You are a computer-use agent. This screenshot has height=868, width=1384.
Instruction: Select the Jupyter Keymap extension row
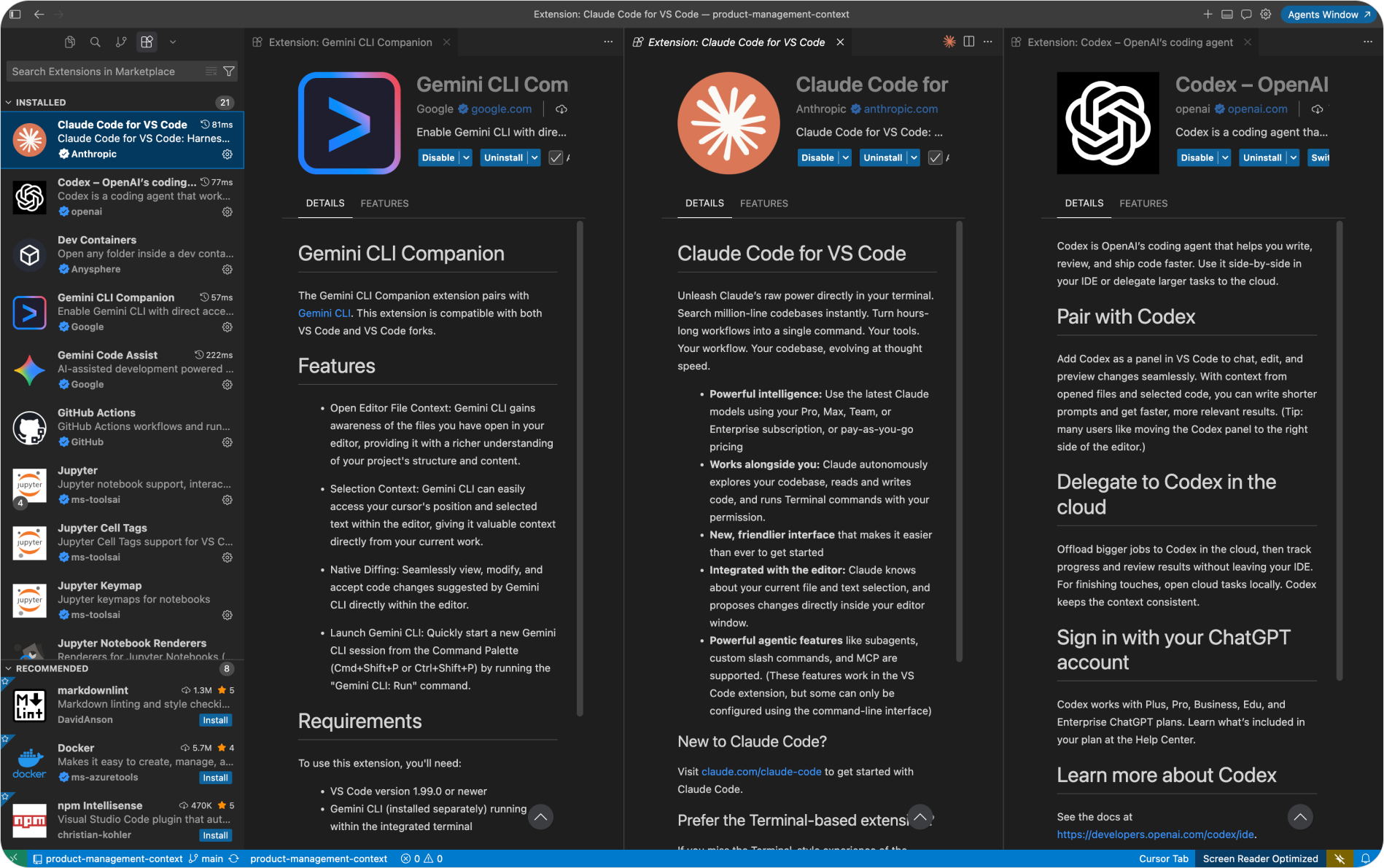[x=122, y=601]
